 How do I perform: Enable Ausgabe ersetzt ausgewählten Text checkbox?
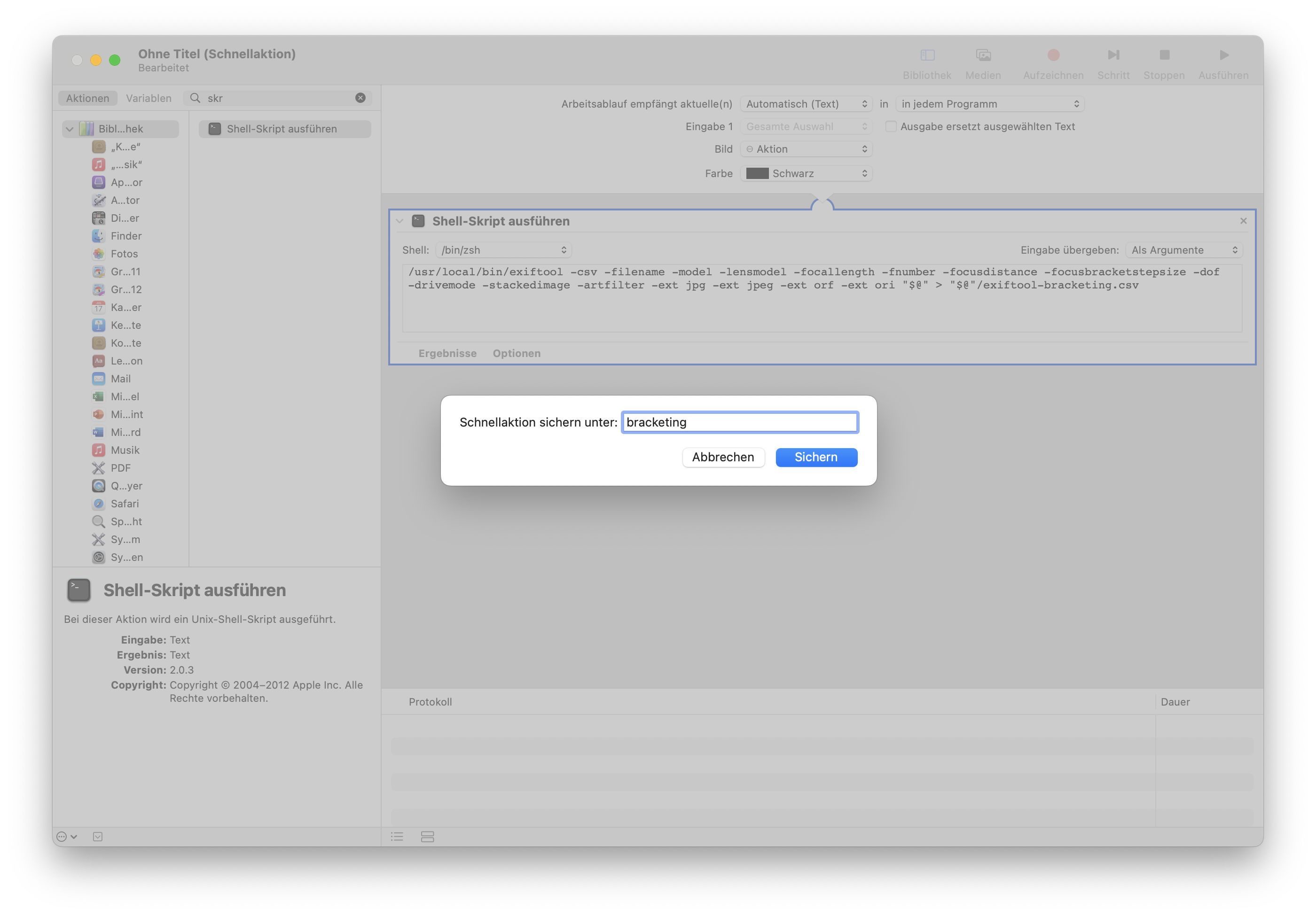(x=891, y=127)
